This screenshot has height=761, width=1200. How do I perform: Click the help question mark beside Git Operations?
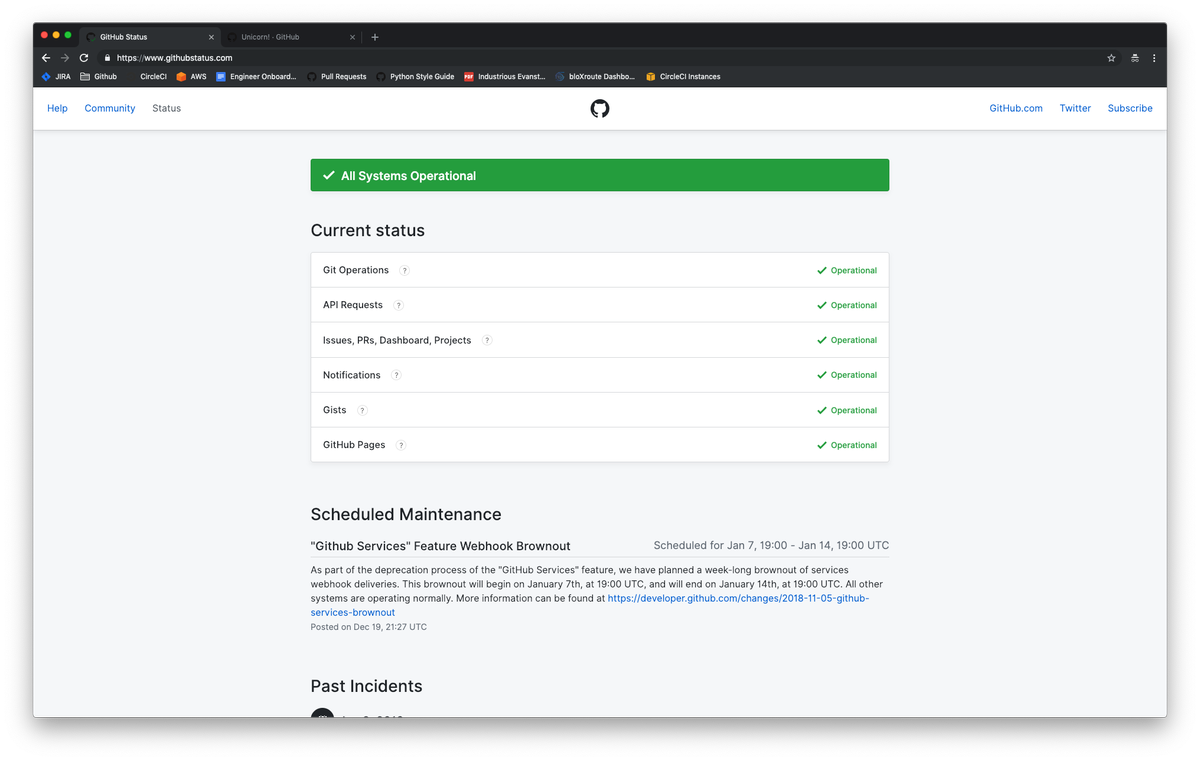click(x=405, y=270)
